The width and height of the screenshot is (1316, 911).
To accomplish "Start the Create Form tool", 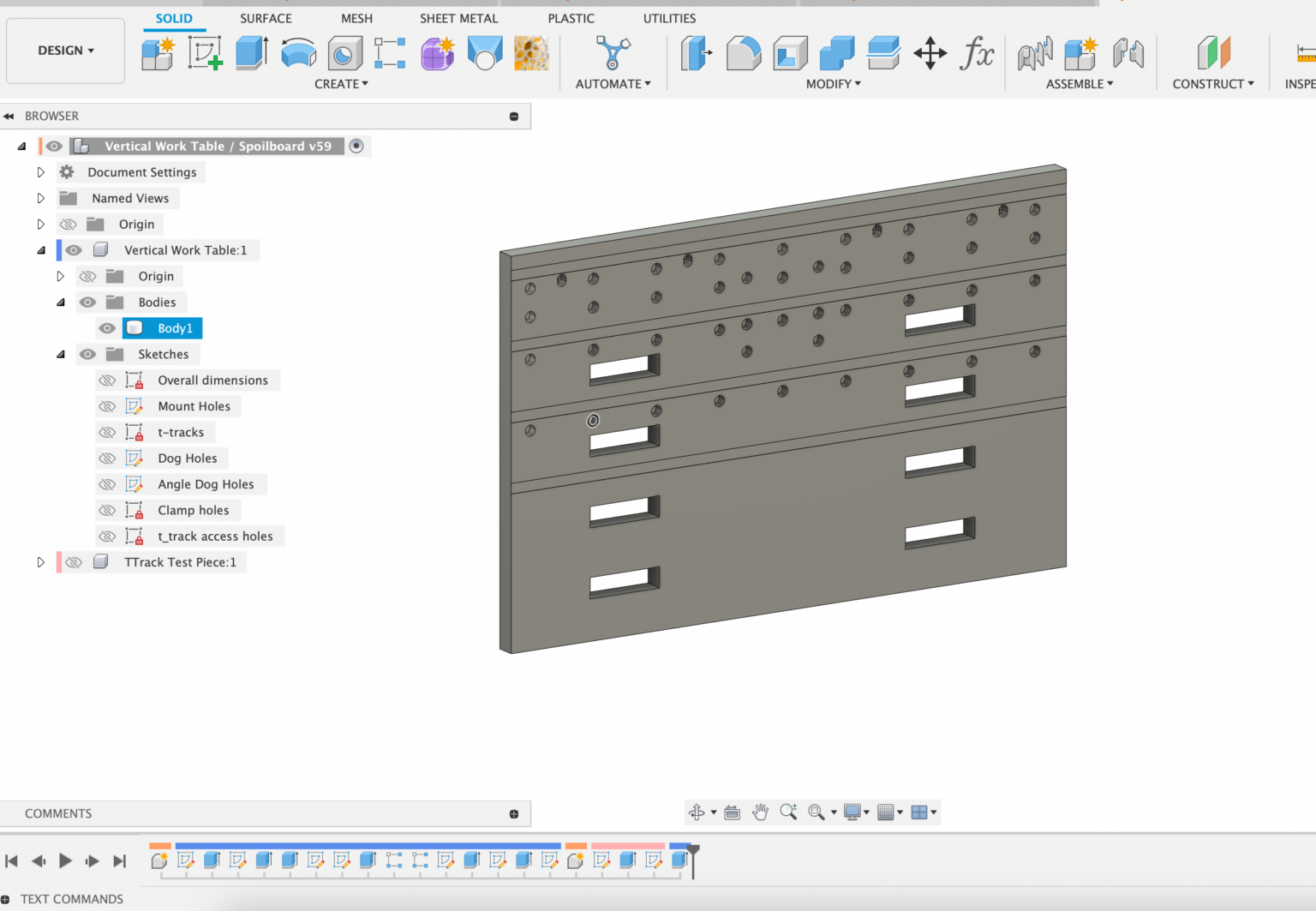I will point(437,52).
